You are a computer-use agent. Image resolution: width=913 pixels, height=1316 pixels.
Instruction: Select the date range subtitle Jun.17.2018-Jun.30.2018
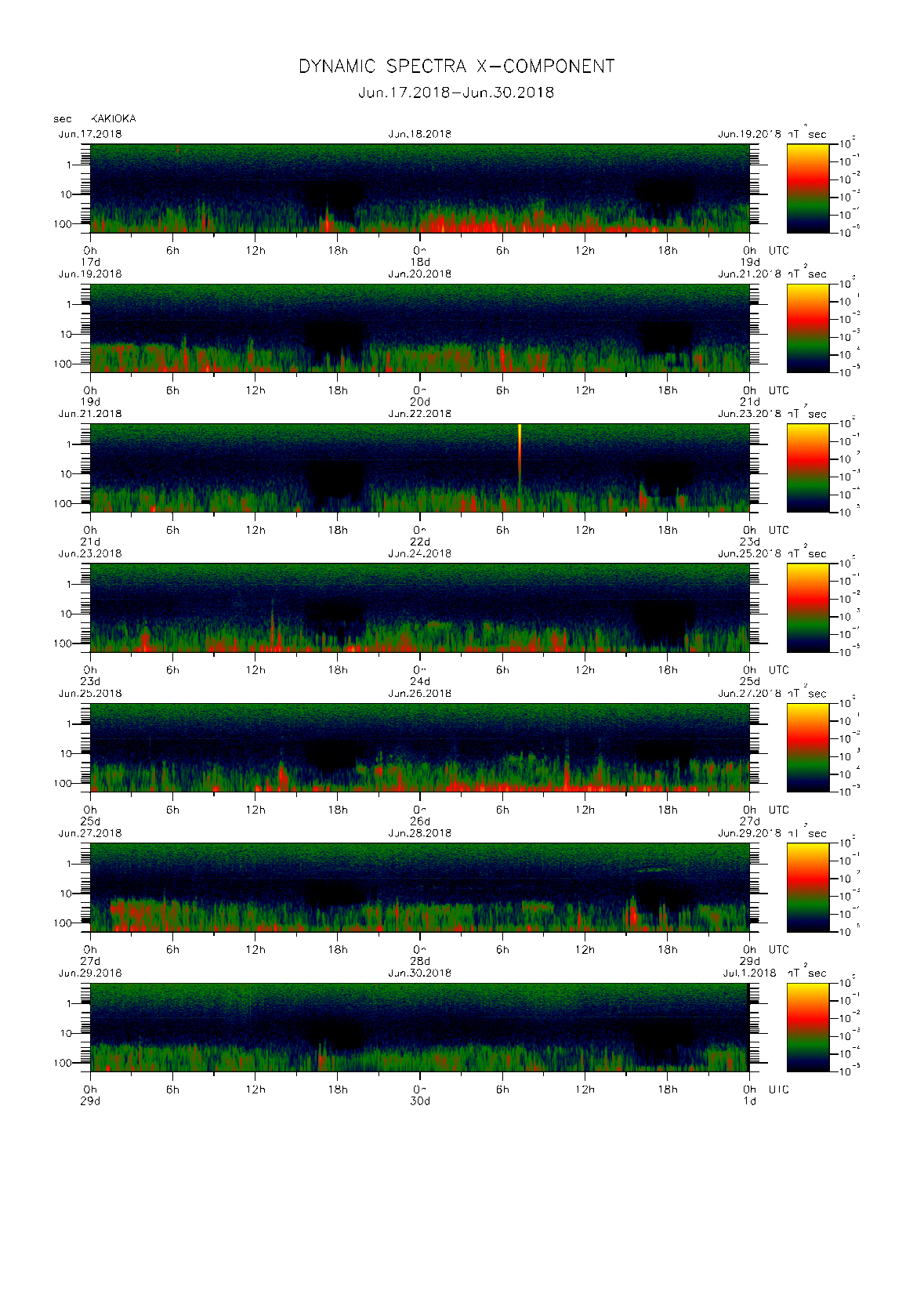pos(456,92)
